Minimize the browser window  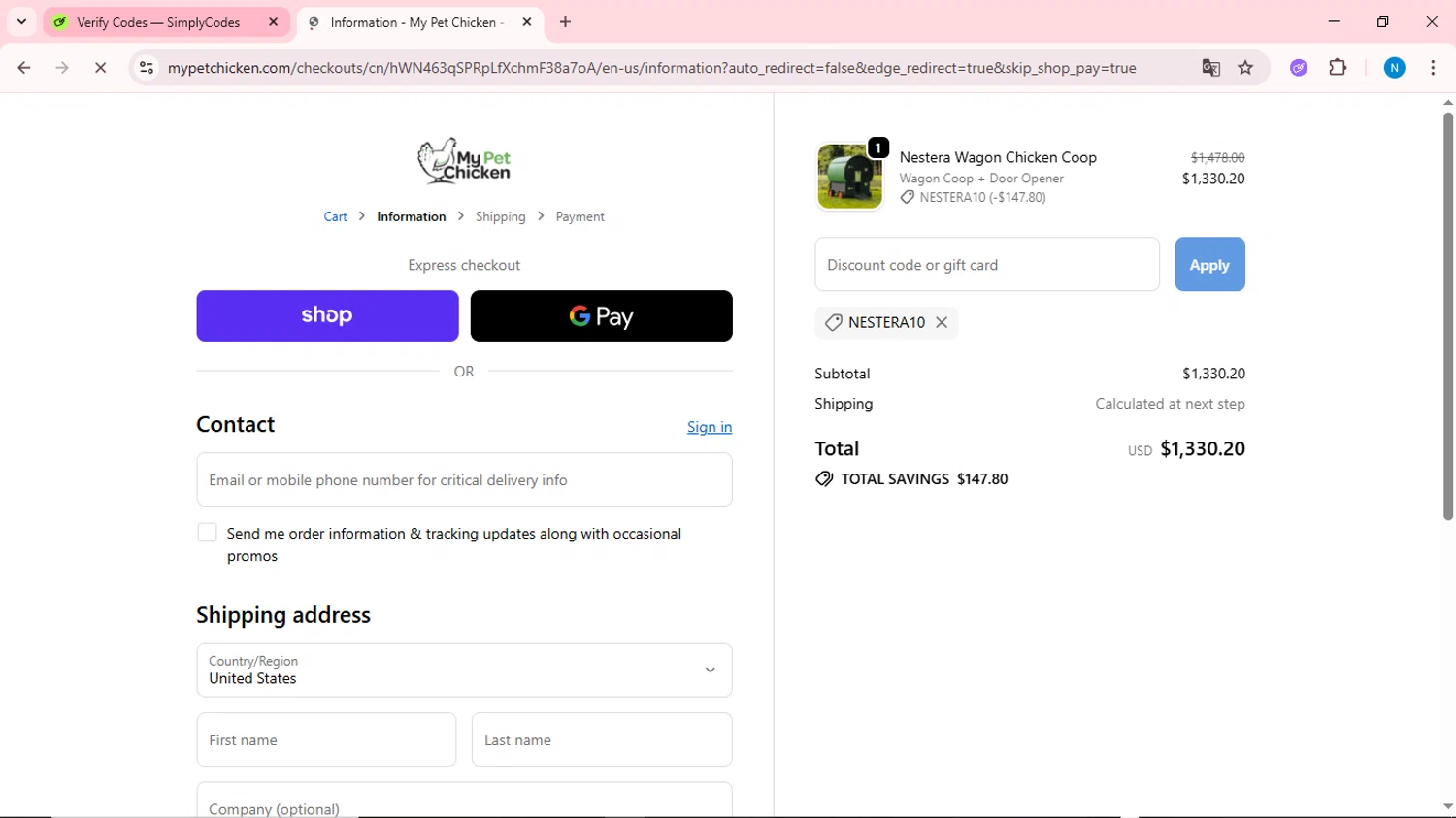pos(1334,21)
